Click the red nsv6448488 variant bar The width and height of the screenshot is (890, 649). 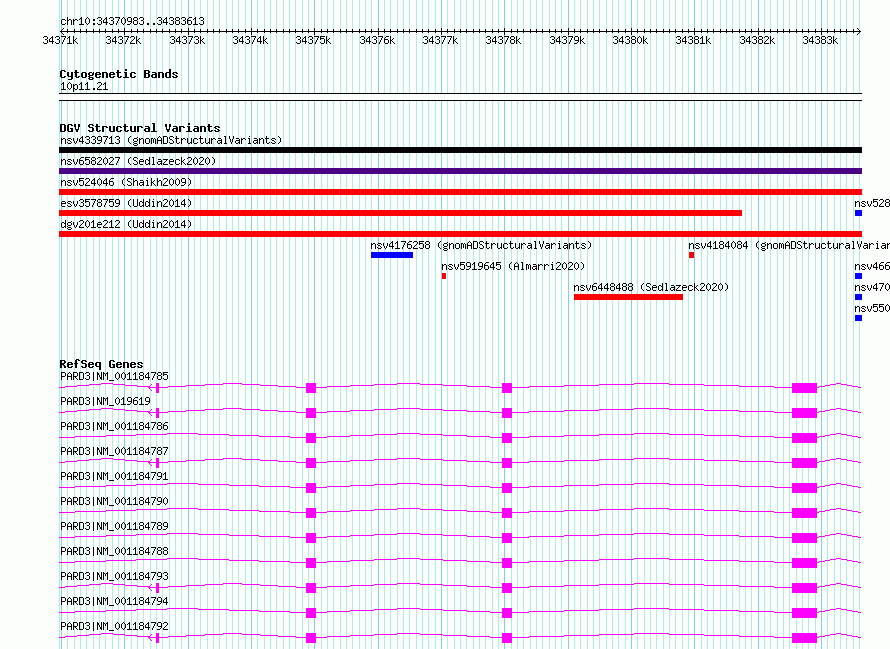pos(628,297)
